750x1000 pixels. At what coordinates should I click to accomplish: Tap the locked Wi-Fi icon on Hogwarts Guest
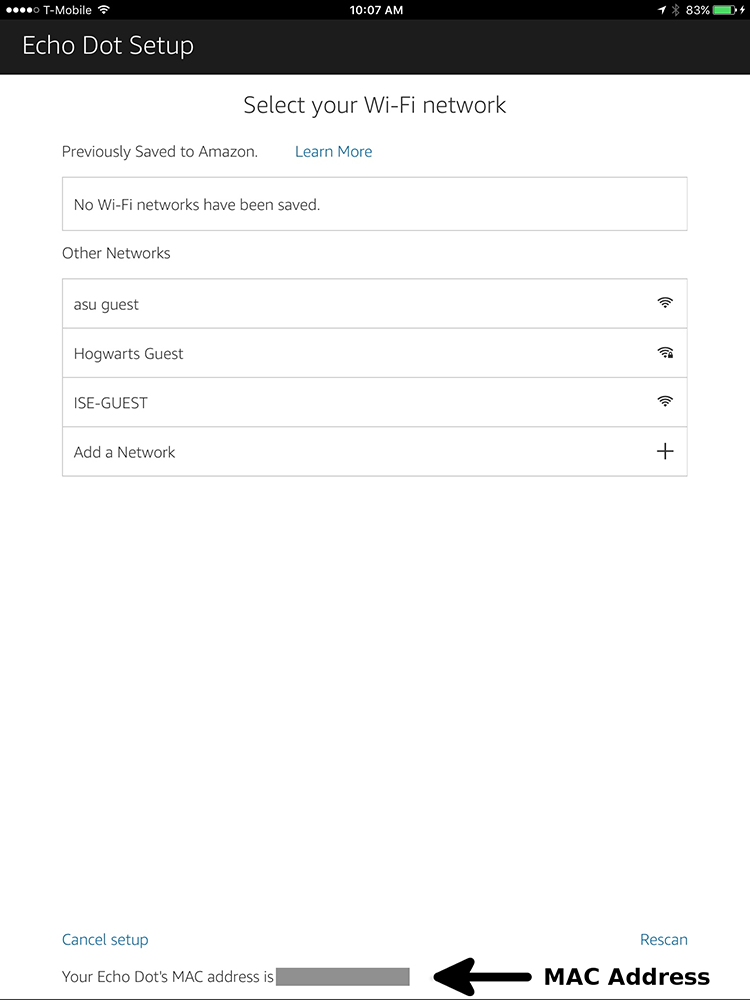[x=665, y=352]
